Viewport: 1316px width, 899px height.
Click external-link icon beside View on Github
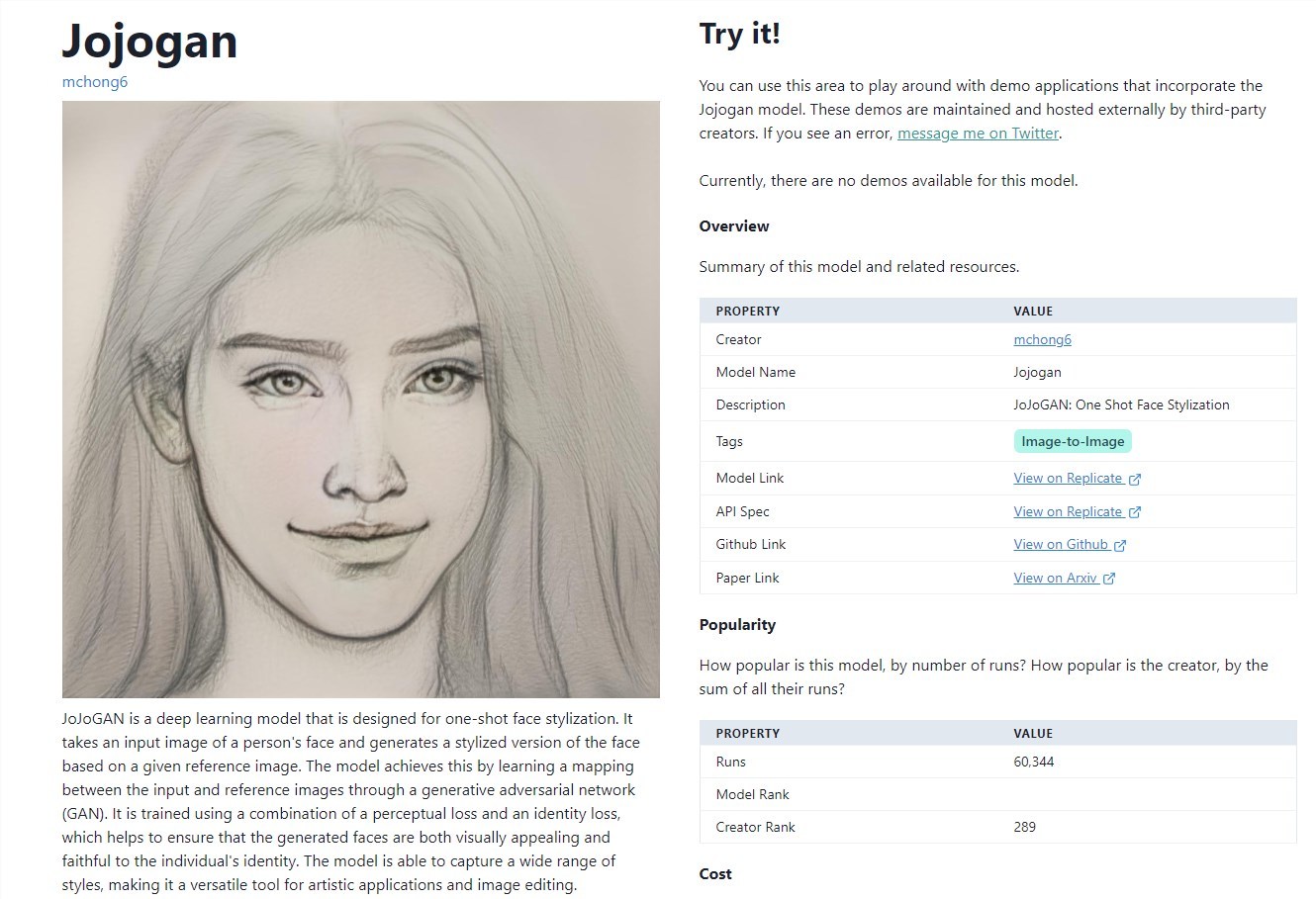pyautogui.click(x=1120, y=545)
